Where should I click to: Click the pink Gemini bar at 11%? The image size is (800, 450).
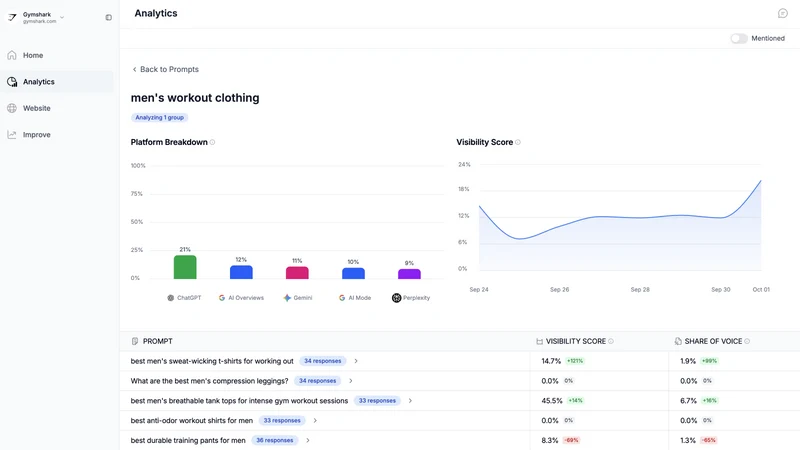297,272
